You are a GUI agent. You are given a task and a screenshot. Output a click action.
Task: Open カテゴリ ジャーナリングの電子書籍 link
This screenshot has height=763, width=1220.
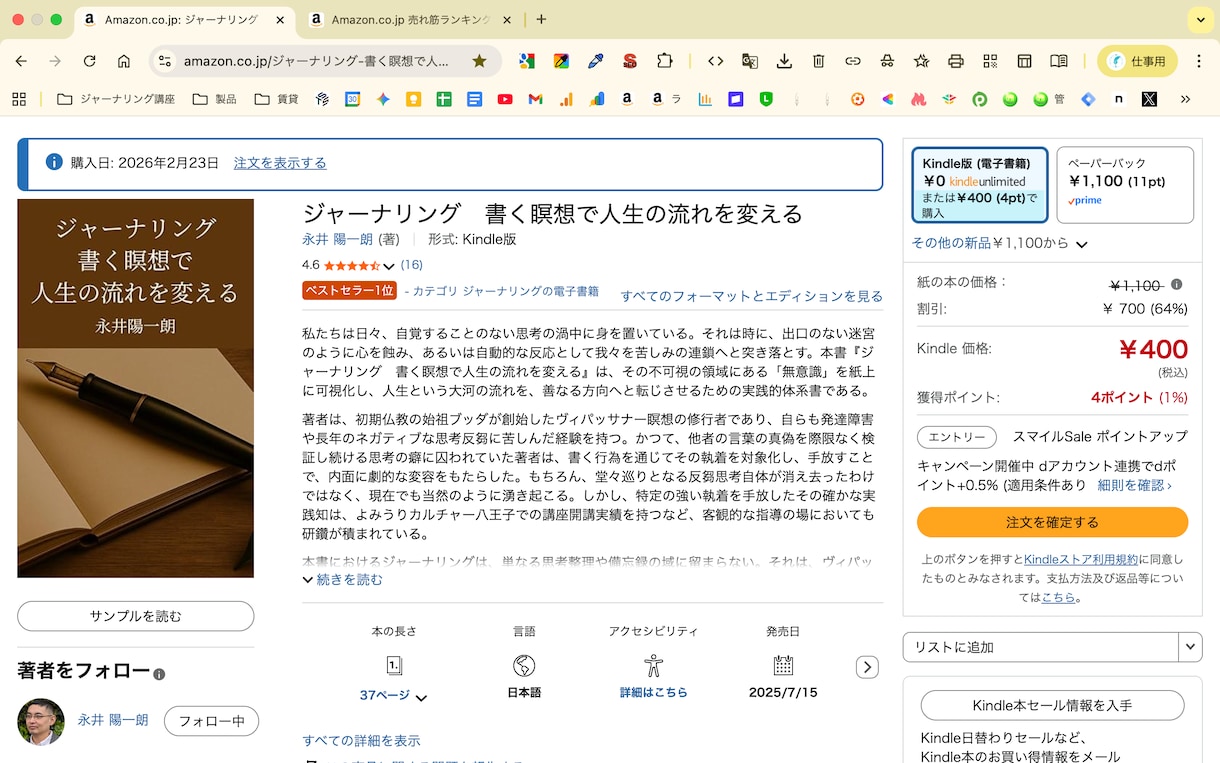pos(506,291)
